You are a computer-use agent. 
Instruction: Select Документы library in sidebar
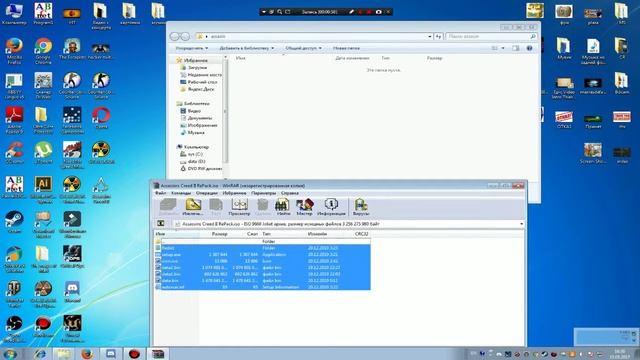(196, 118)
